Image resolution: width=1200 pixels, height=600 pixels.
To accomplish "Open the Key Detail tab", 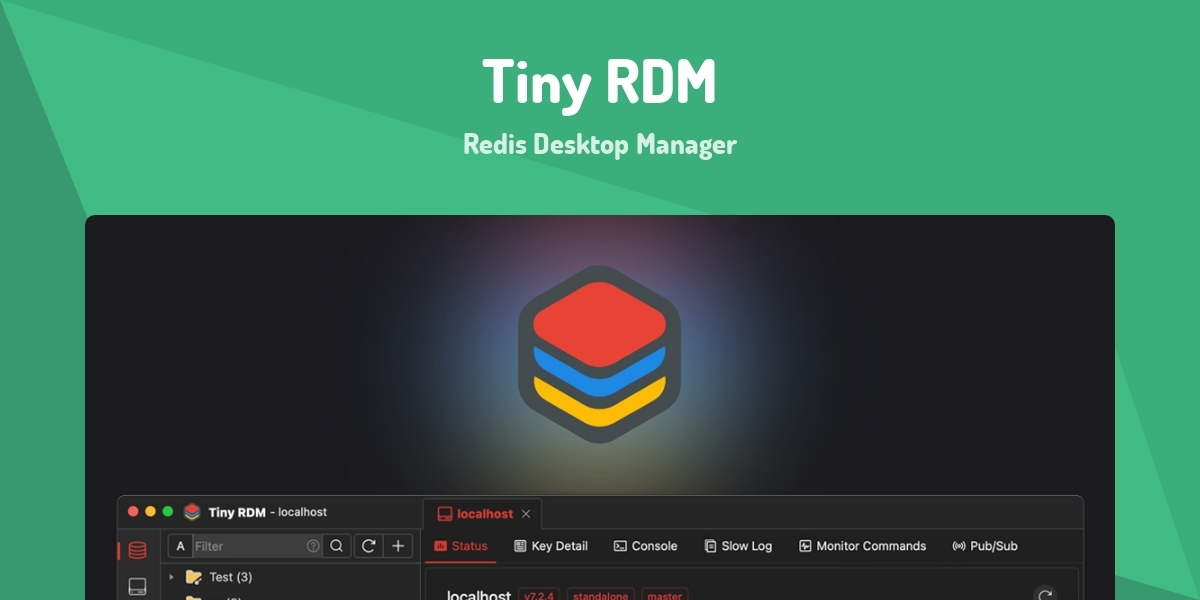I will tap(551, 546).
